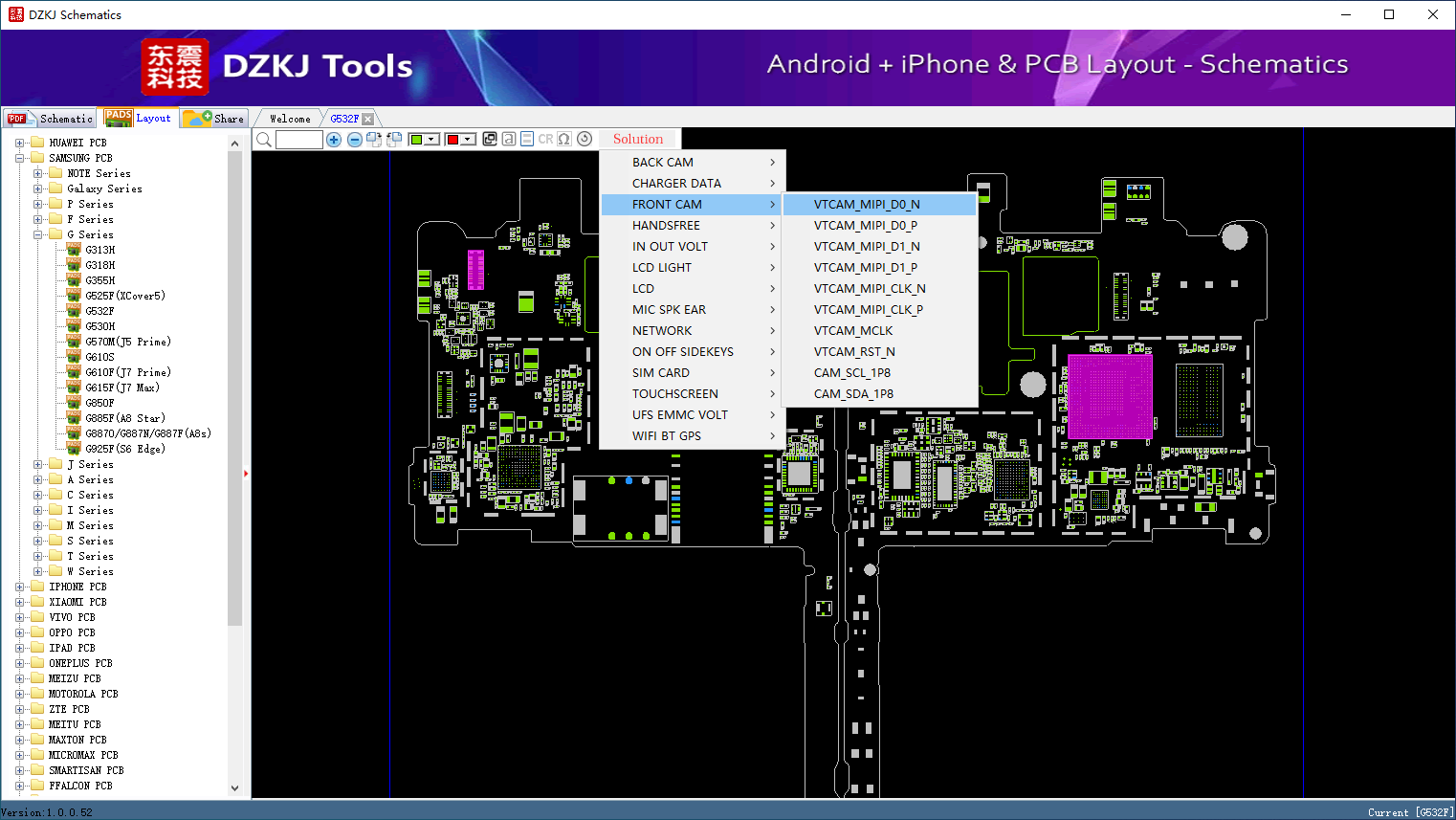This screenshot has width=1456, height=820.
Task: Click the blue zoom in plus icon
Action: pyautogui.click(x=334, y=140)
